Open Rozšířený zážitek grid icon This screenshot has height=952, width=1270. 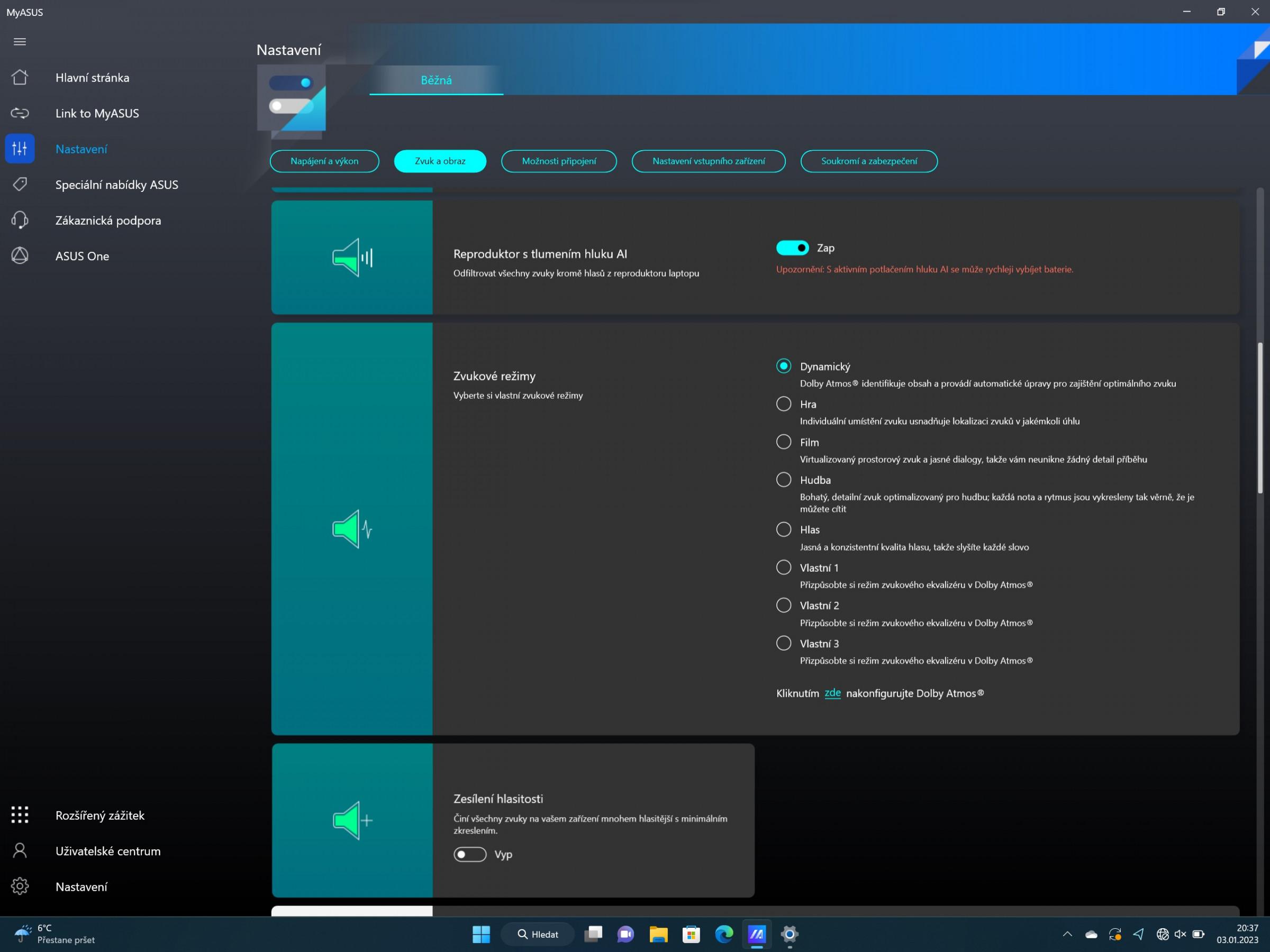point(20,814)
